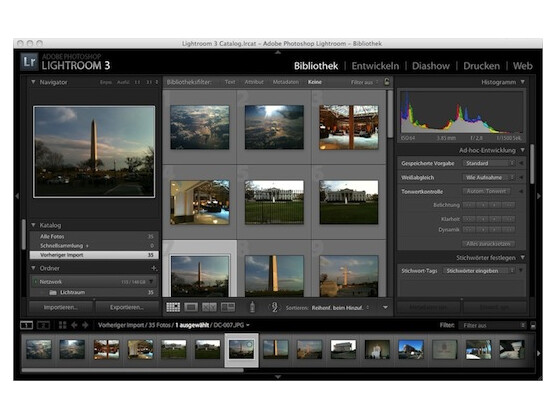This screenshot has height=418, width=557.
Task: Open the Stichwörter eingeben dropdown
Action: [x=479, y=271]
